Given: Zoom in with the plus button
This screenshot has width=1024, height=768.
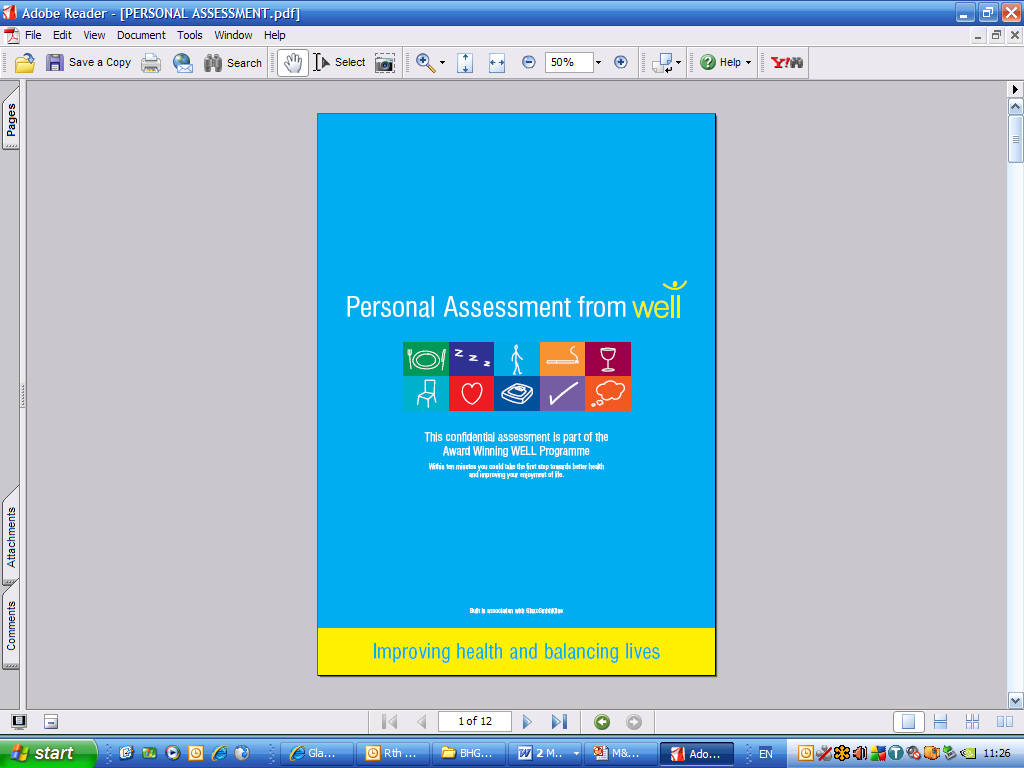Looking at the screenshot, I should [x=620, y=62].
